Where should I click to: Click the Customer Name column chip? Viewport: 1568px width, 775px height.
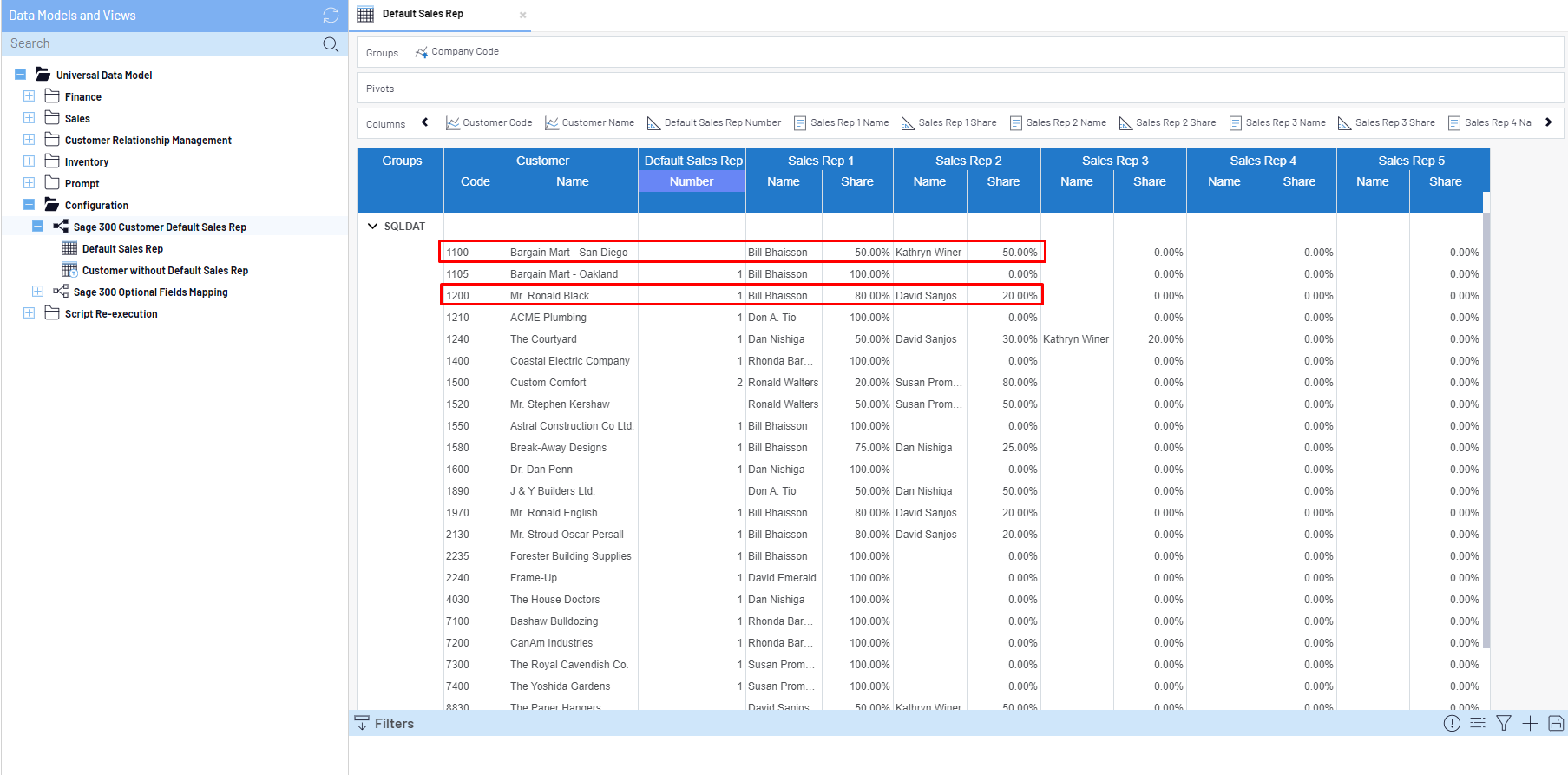pos(590,123)
